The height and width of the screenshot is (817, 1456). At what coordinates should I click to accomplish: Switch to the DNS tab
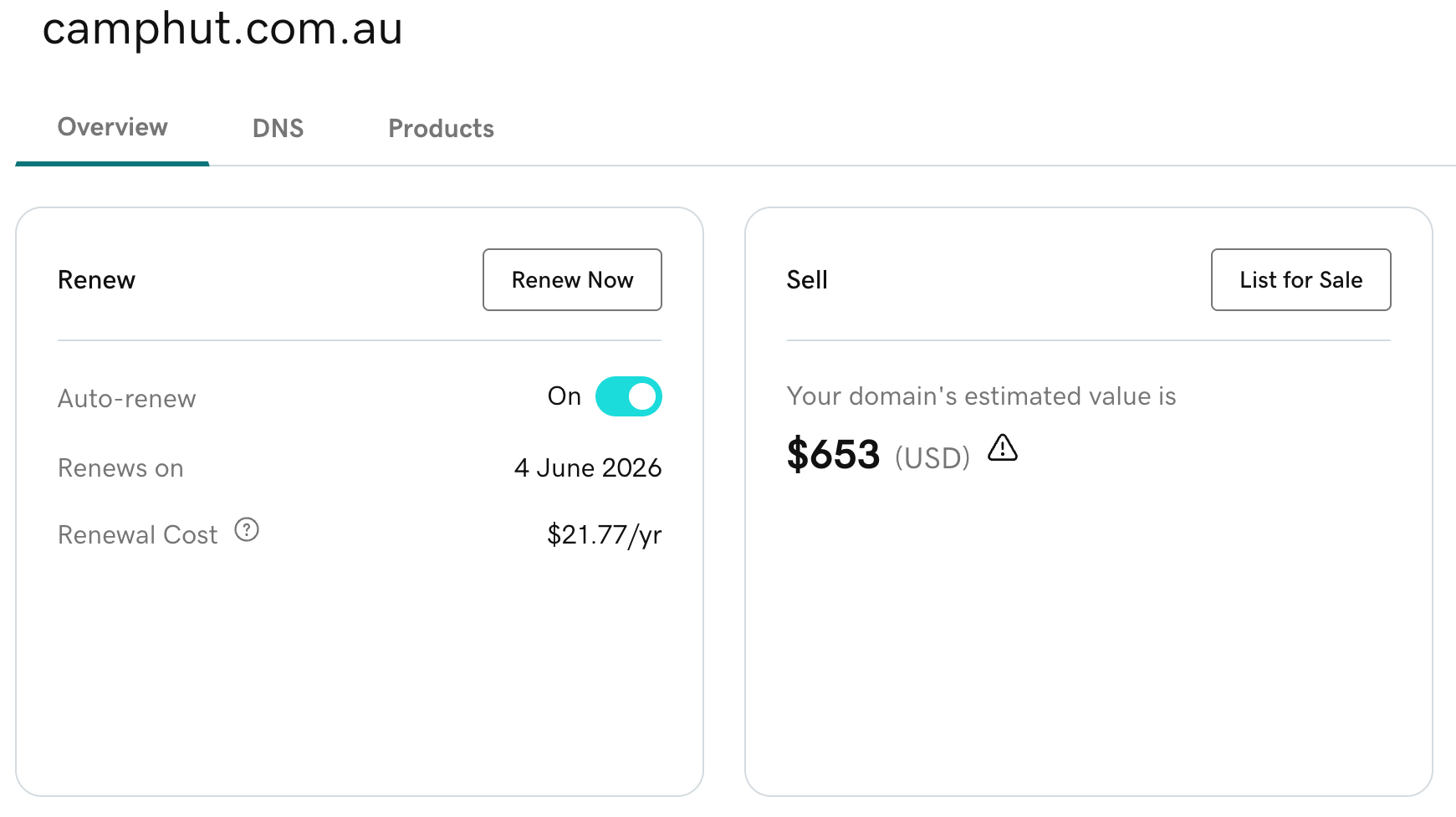point(278,129)
